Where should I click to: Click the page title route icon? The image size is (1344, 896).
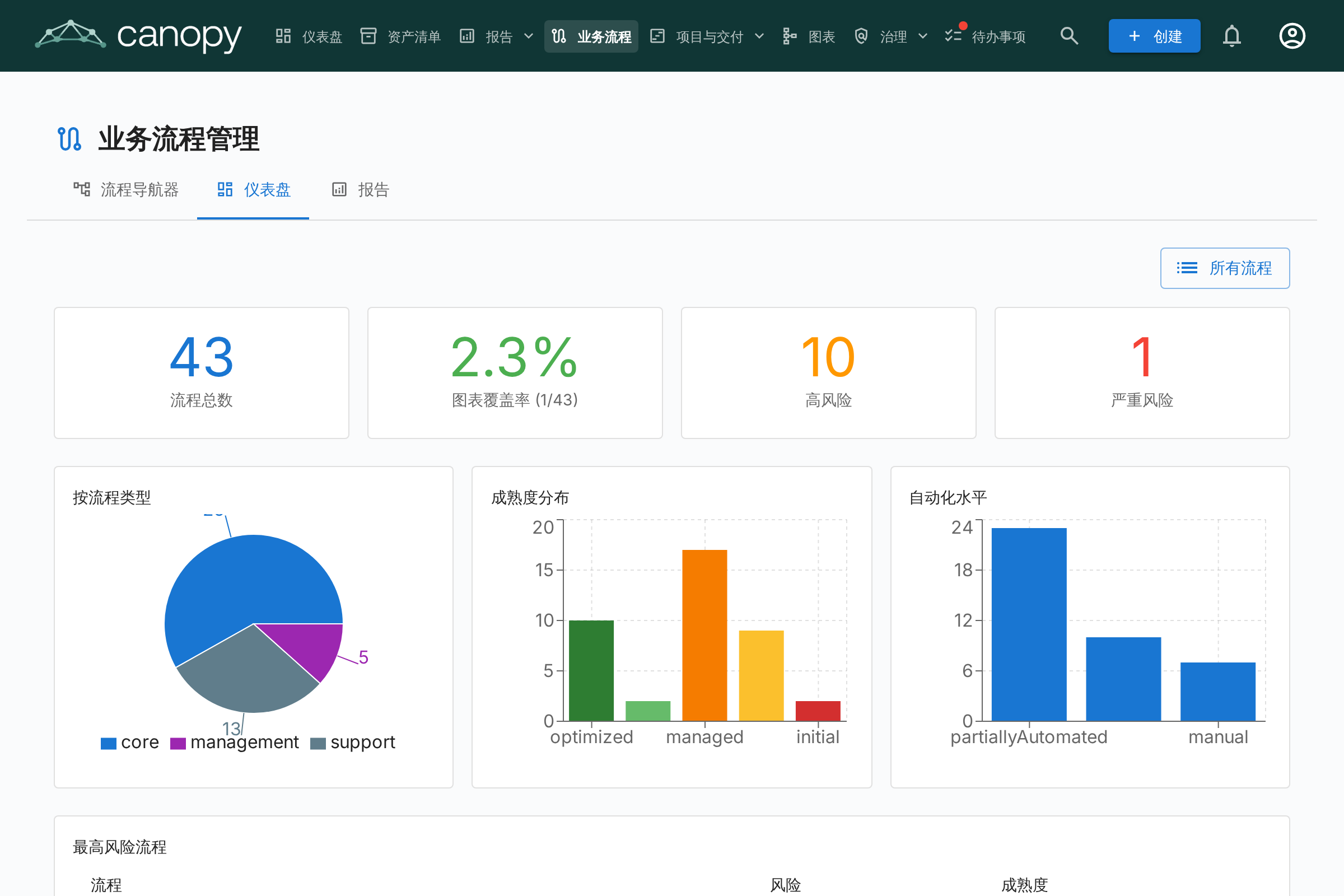(x=69, y=139)
